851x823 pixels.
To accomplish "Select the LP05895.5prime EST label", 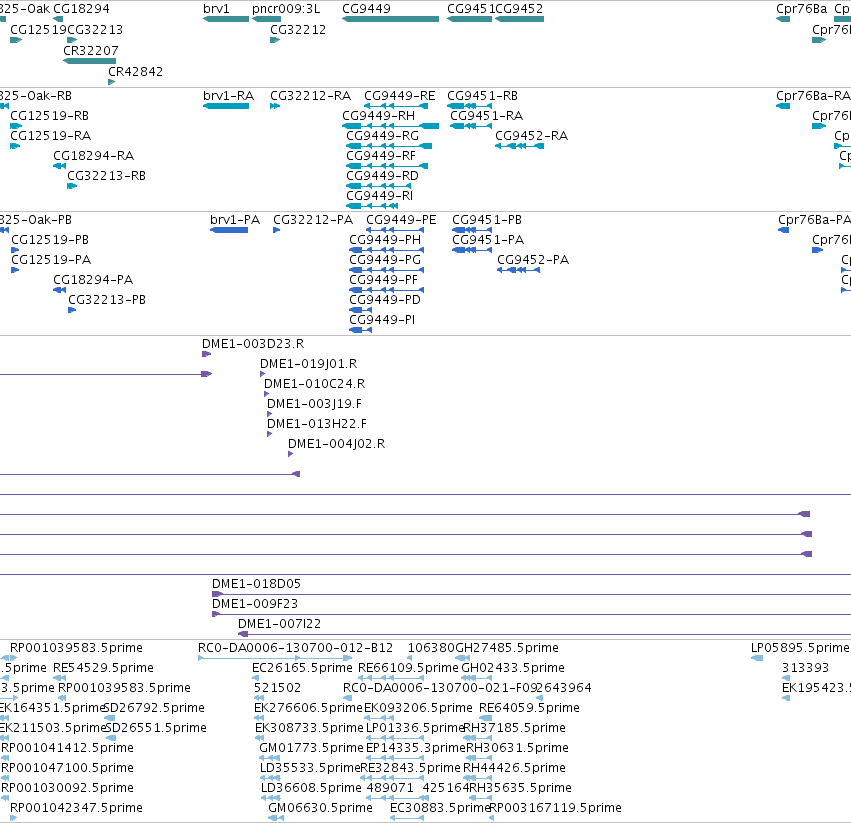I will click(800, 648).
